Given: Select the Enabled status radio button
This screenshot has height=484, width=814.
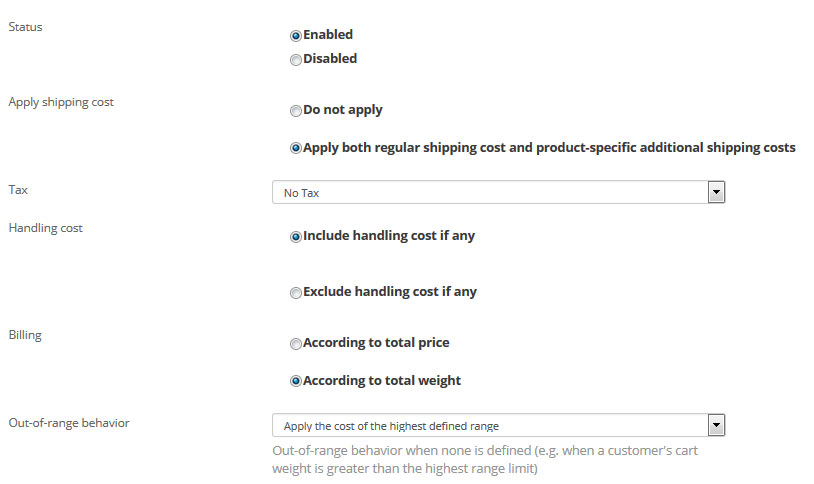Looking at the screenshot, I should [x=296, y=35].
